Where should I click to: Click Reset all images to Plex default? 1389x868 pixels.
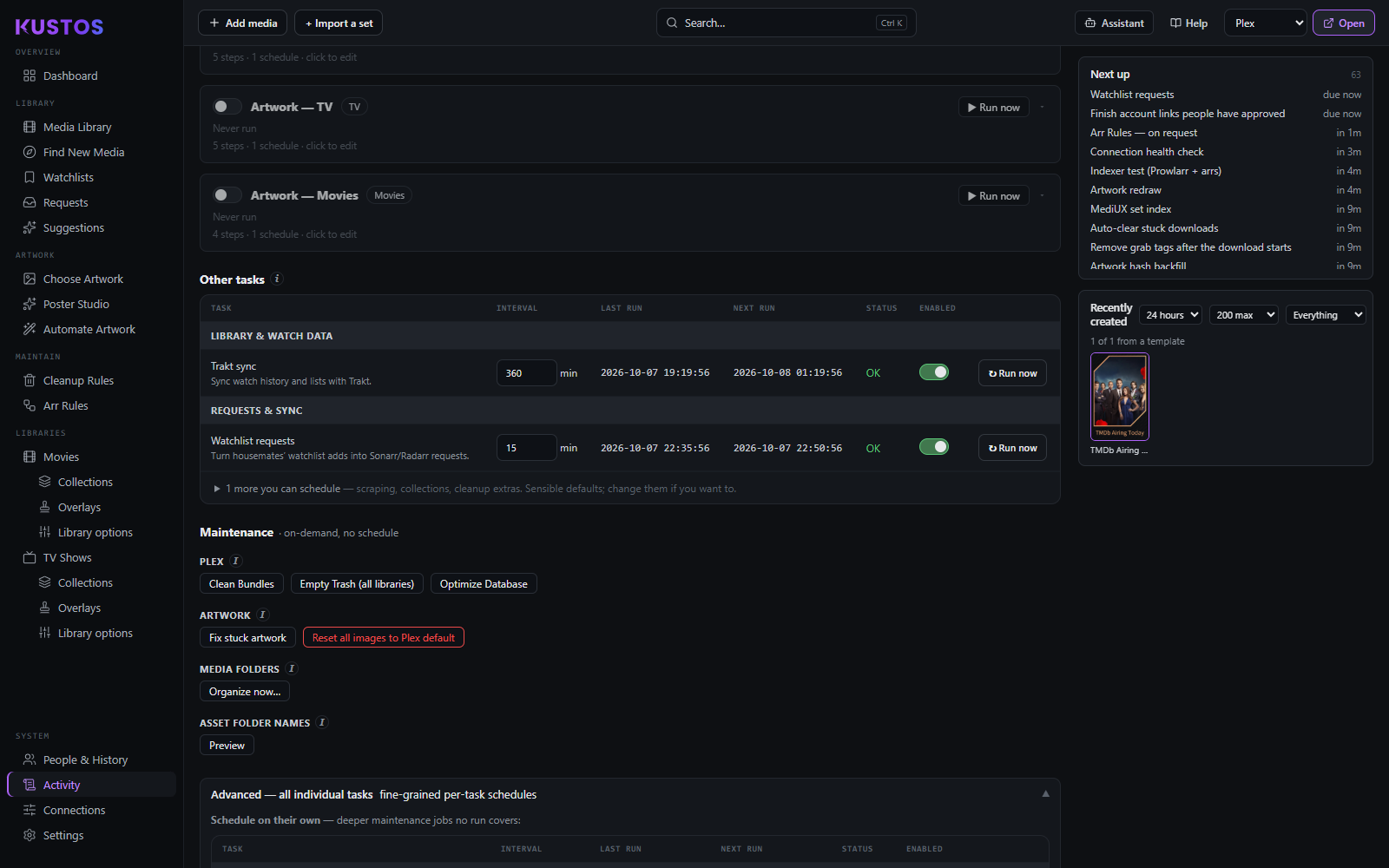[384, 637]
